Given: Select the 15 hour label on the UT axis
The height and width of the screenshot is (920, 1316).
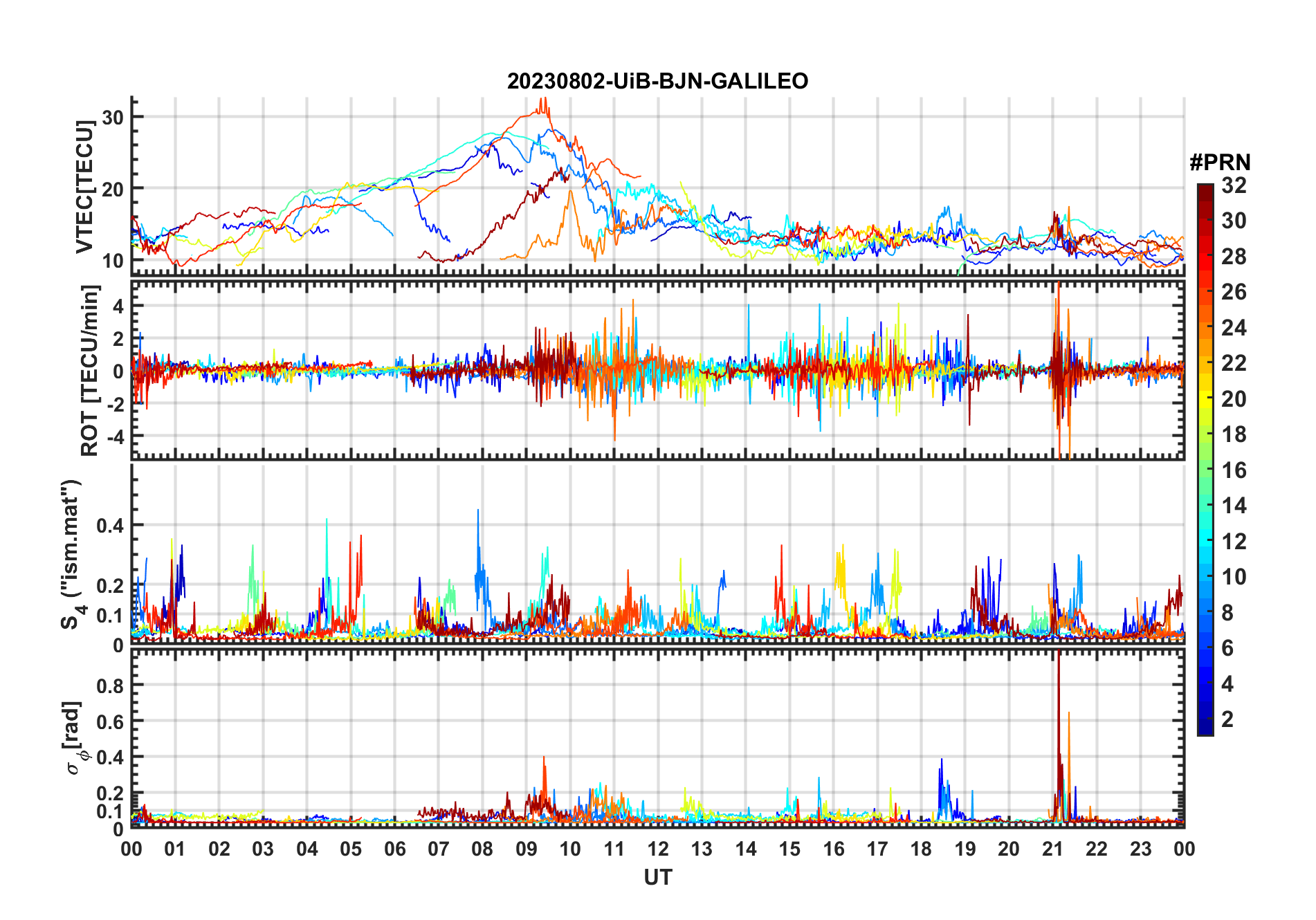Looking at the screenshot, I should pyautogui.click(x=789, y=849).
